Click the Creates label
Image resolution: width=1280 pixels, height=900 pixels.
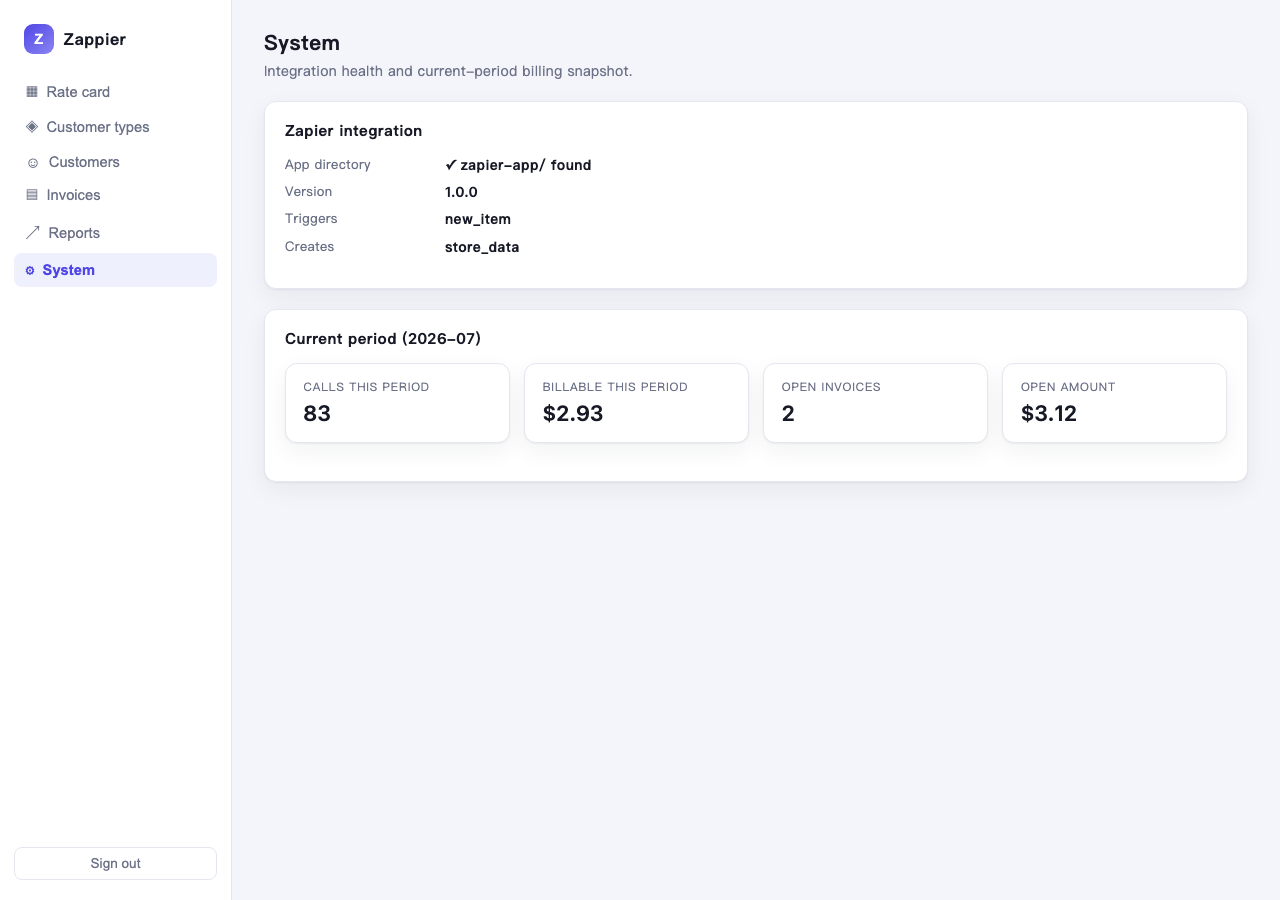click(309, 246)
